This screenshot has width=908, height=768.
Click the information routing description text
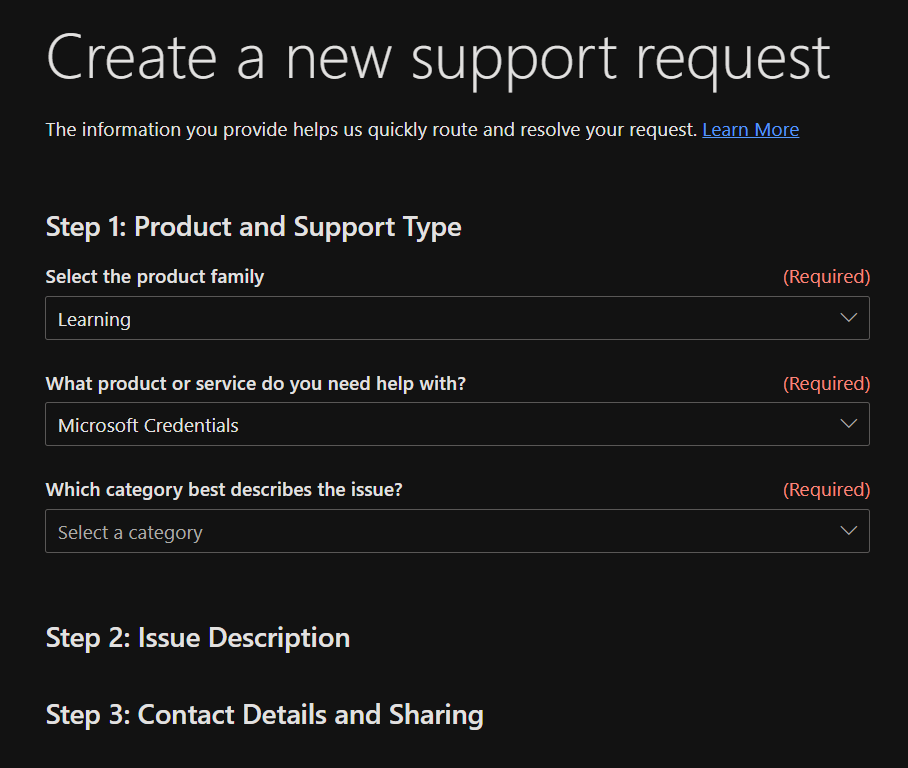(371, 130)
